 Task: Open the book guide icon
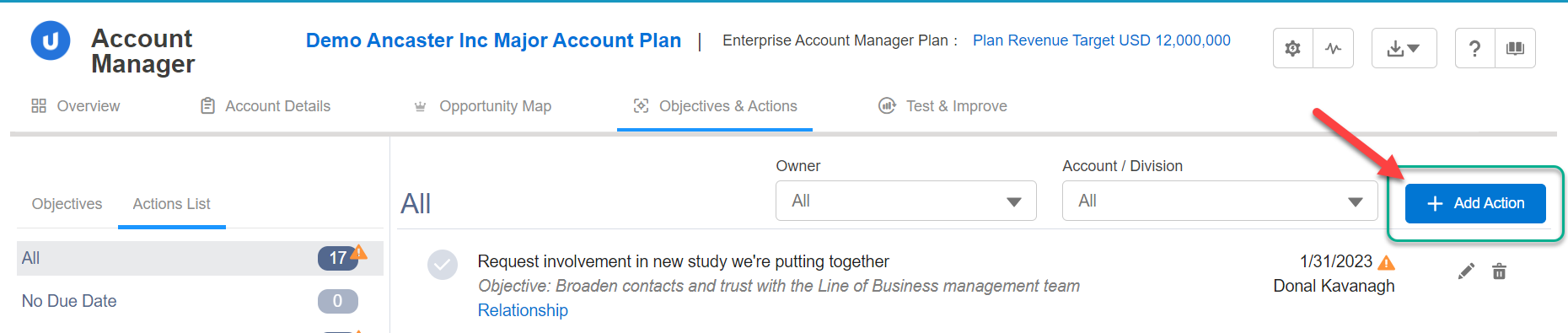pos(1515,48)
